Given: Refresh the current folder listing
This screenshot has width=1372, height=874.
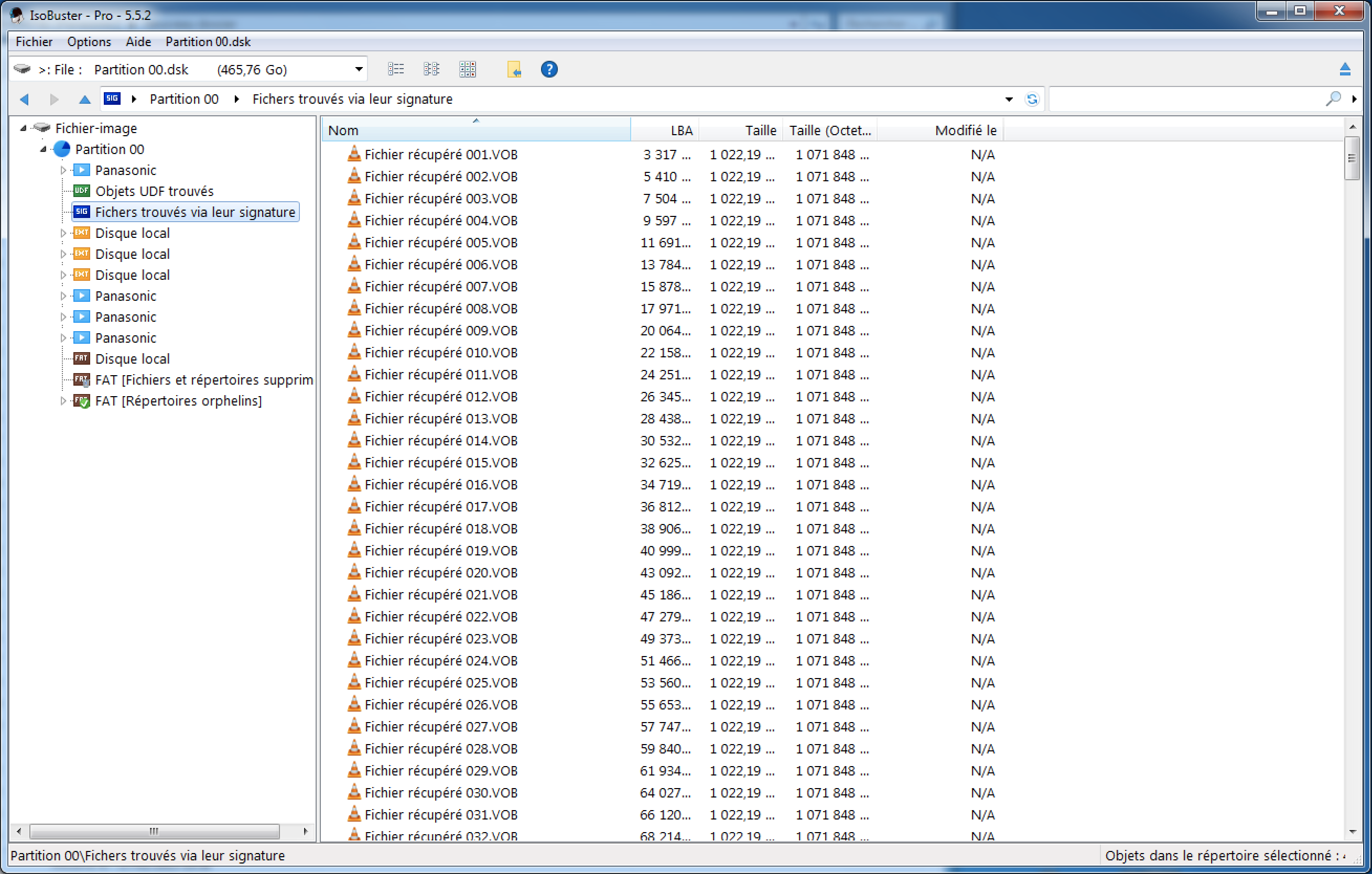Looking at the screenshot, I should pos(1032,99).
